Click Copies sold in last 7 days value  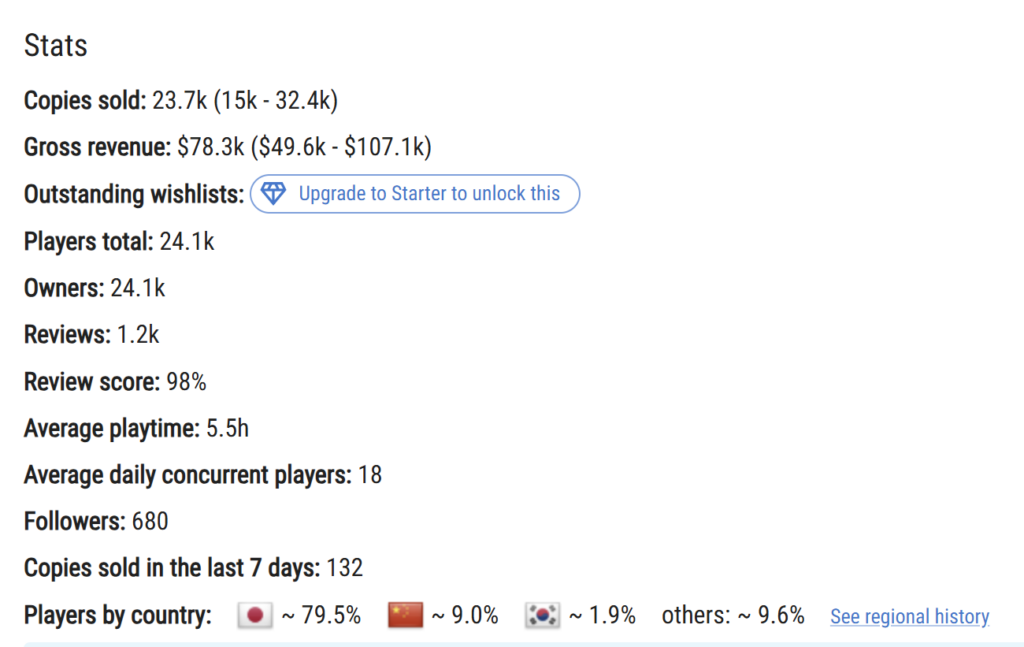point(344,568)
